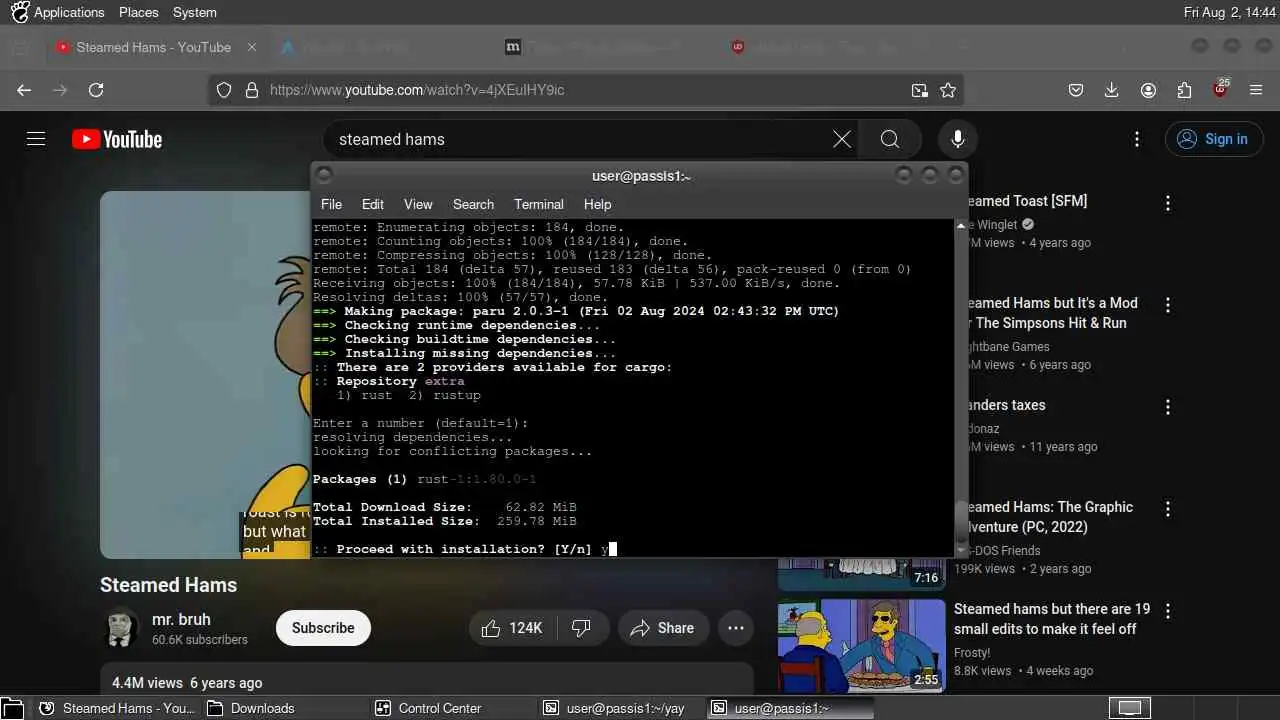Go back in browser history
The image size is (1280, 720).
24,90
